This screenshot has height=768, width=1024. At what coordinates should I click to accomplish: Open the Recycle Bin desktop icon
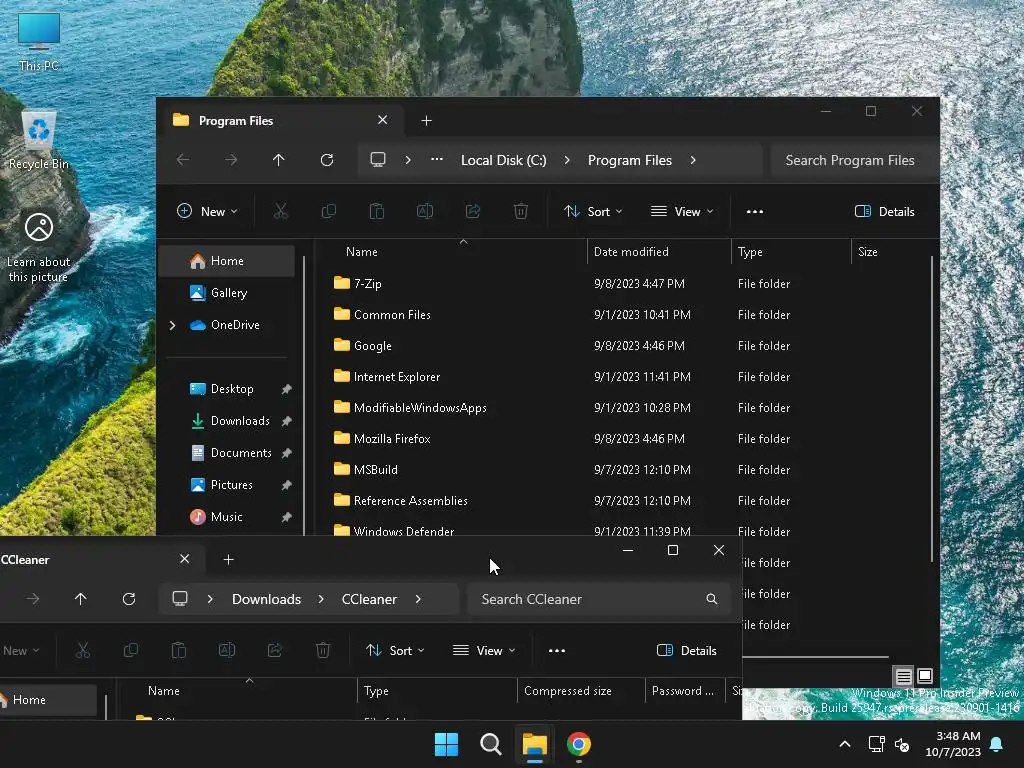39,140
